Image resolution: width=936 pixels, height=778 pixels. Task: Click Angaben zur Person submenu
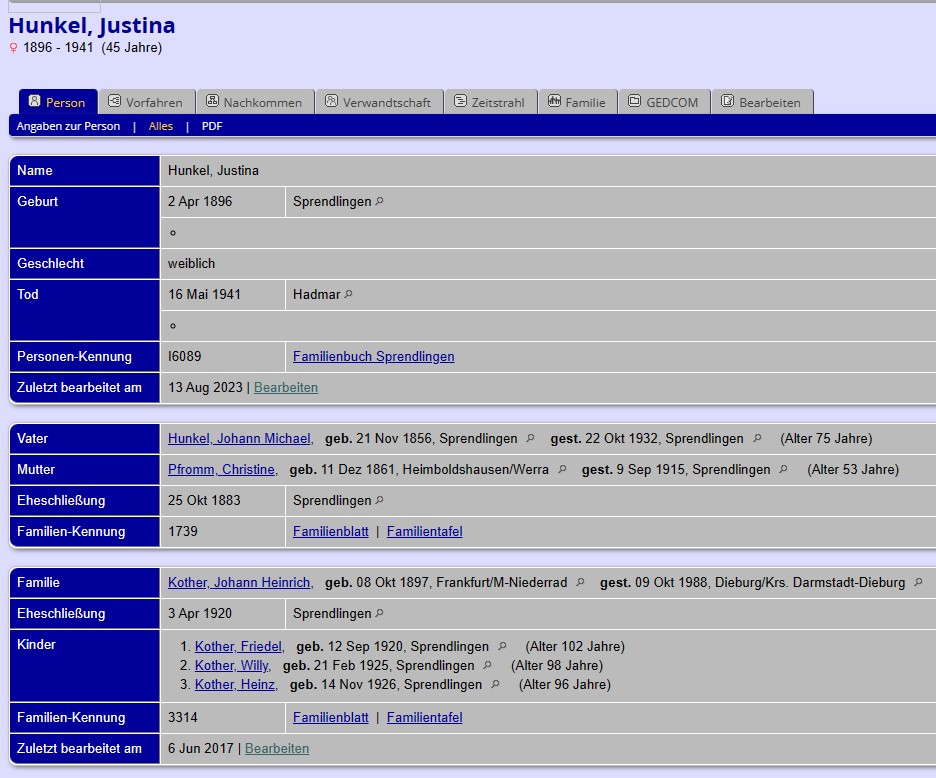(x=68, y=126)
